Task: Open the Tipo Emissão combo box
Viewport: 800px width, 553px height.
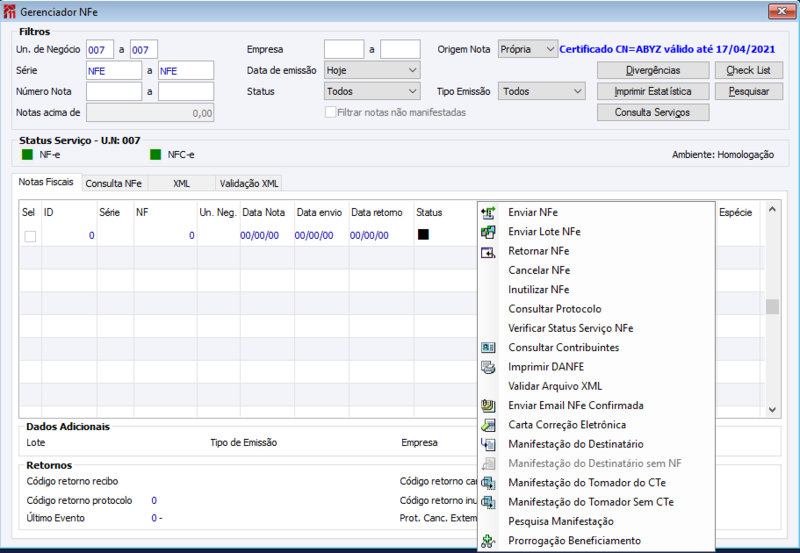Action: point(541,91)
